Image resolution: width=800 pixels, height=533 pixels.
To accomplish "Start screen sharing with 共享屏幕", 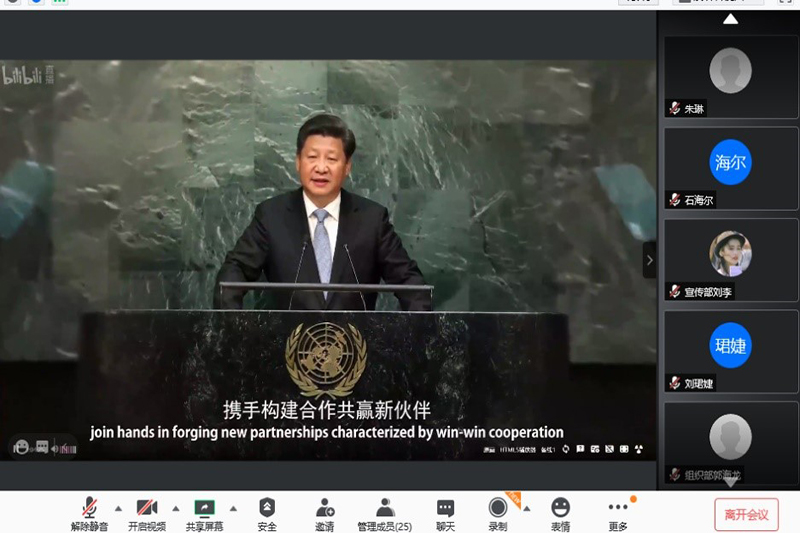I will tap(205, 514).
